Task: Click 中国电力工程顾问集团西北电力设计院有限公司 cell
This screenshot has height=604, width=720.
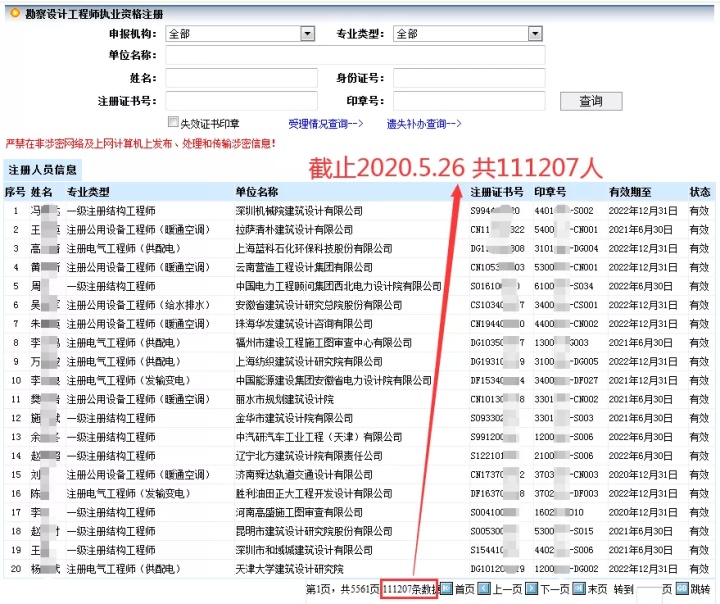Action: point(338,286)
